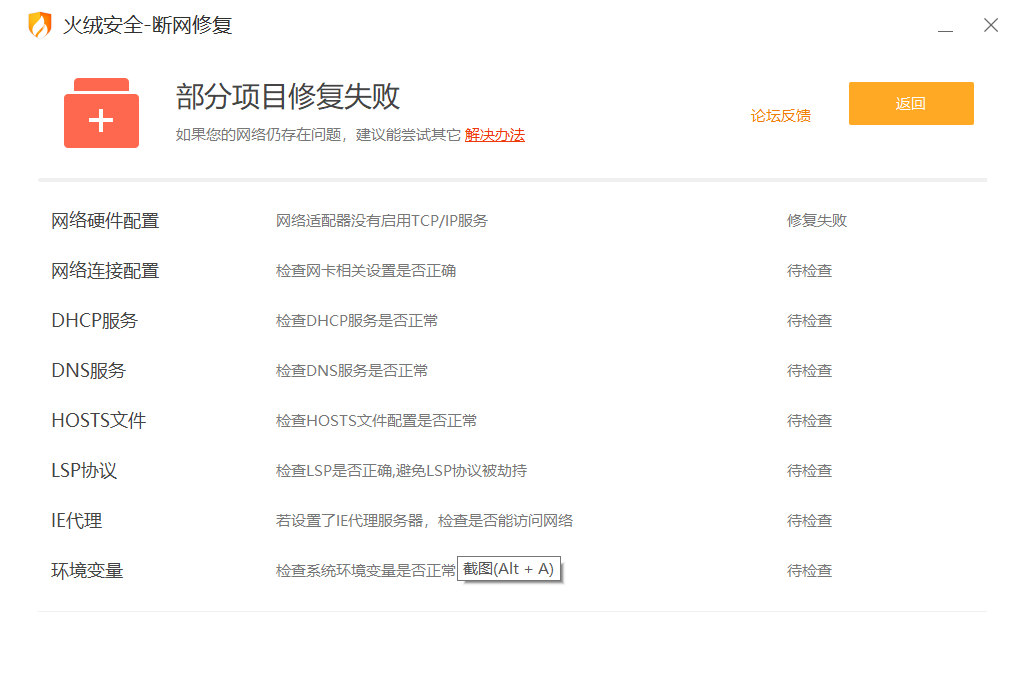Viewport: 1025px width, 675px height.
Task: Click the 环境变量 row label
Action: pyautogui.click(x=87, y=571)
